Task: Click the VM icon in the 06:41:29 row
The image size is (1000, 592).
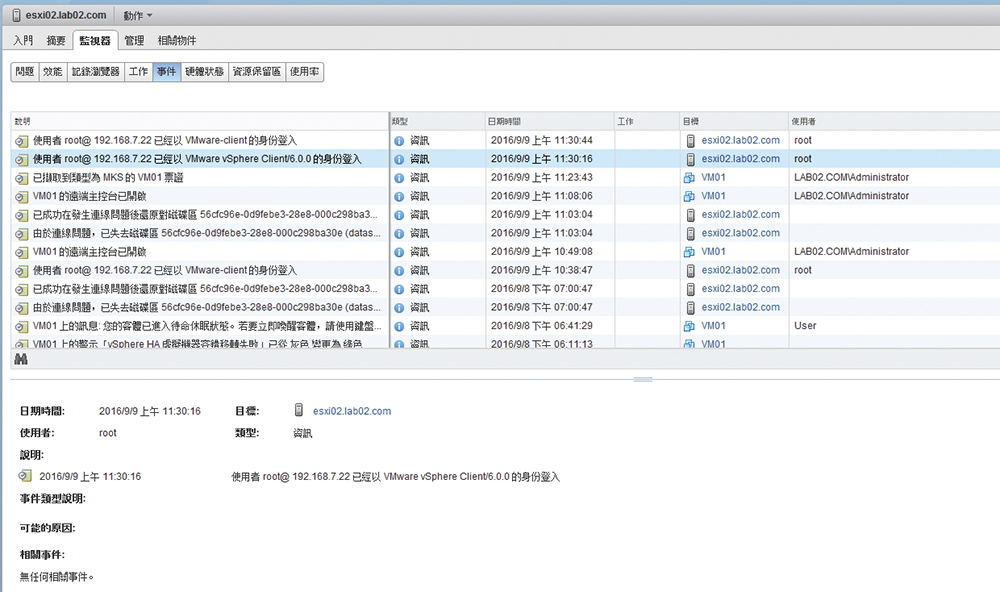Action: tap(689, 326)
